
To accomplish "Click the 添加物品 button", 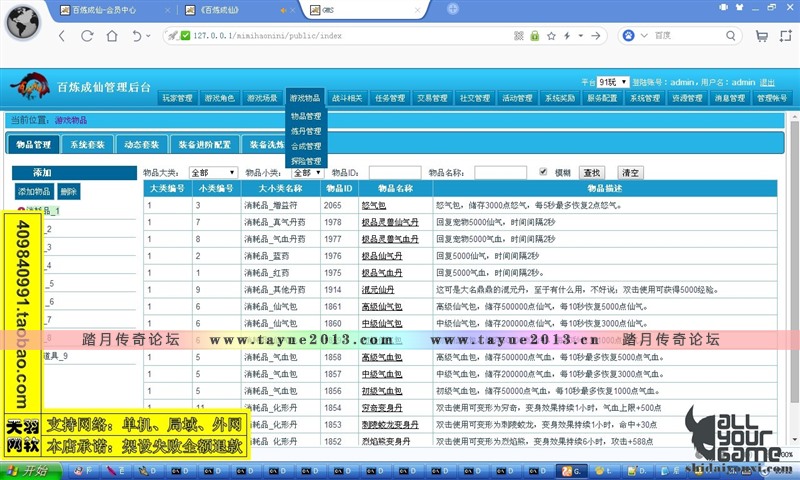I will point(33,191).
